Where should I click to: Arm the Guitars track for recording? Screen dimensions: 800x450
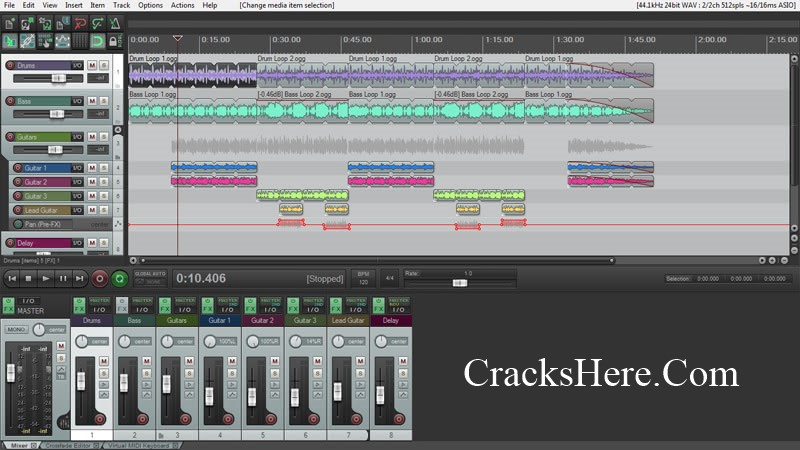[10, 137]
